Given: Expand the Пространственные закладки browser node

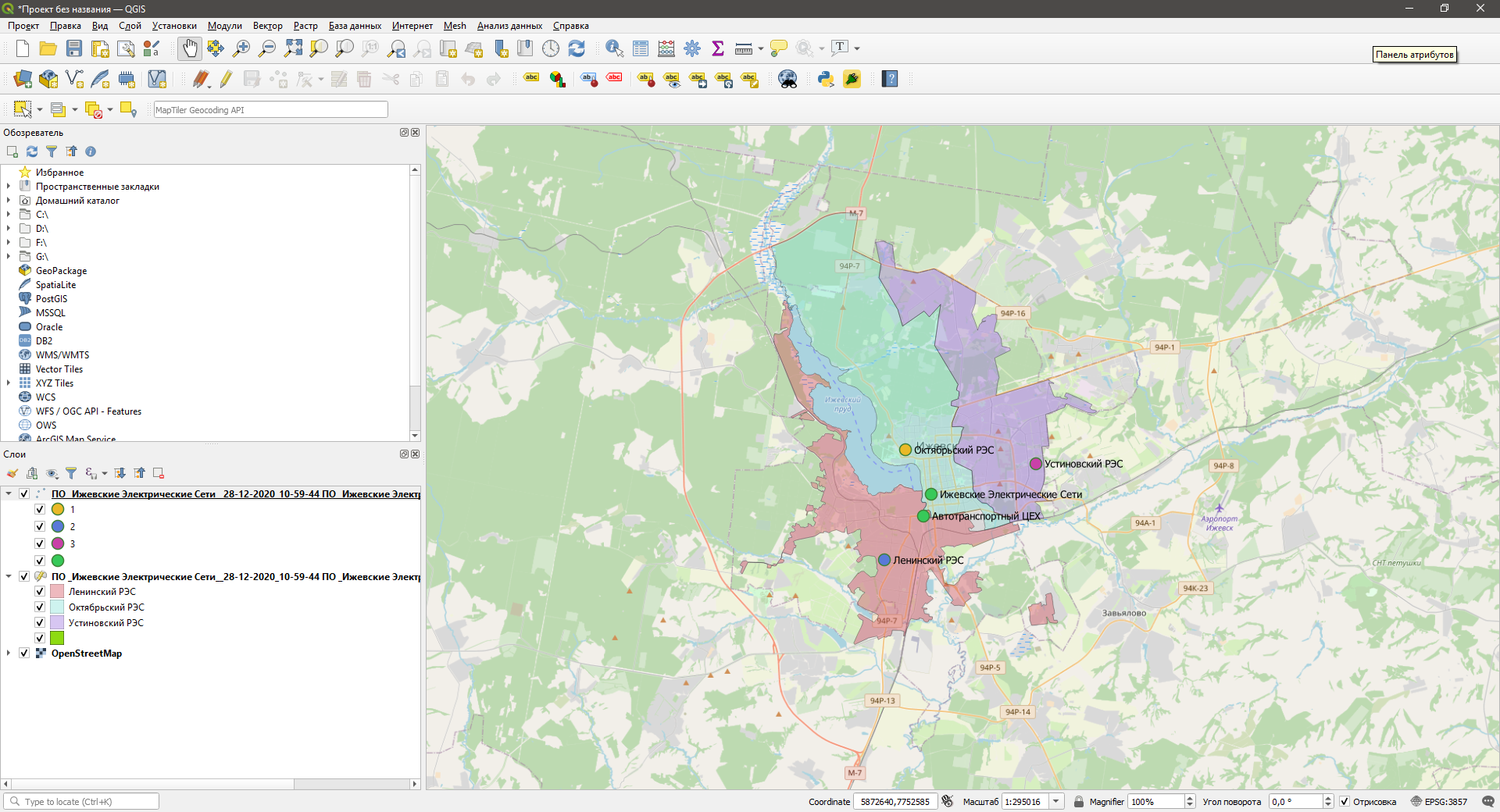Looking at the screenshot, I should (x=9, y=187).
